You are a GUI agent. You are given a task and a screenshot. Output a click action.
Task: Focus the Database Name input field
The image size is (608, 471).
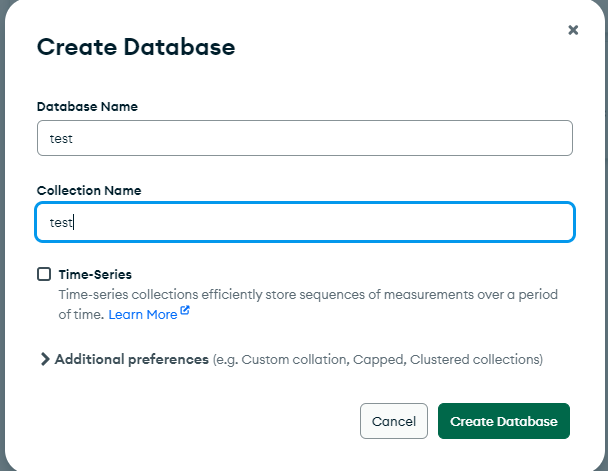click(304, 138)
